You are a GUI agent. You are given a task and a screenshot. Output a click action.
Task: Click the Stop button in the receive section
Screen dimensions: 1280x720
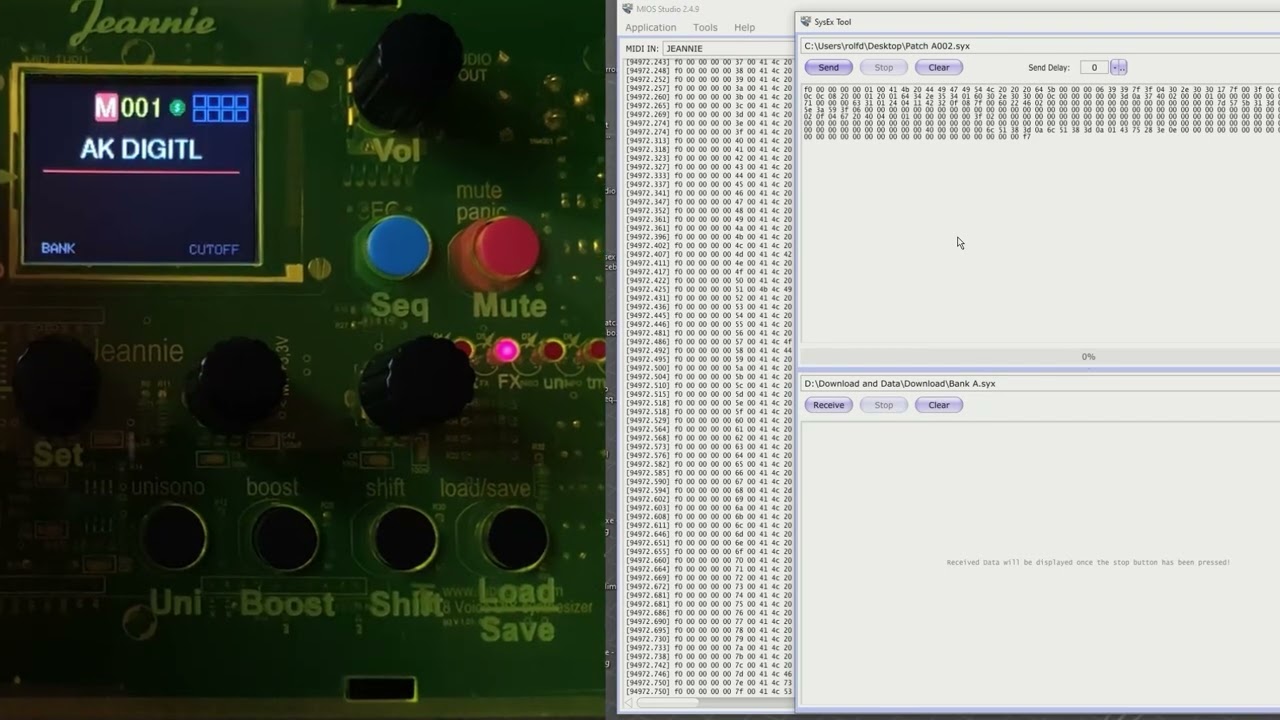(x=883, y=405)
